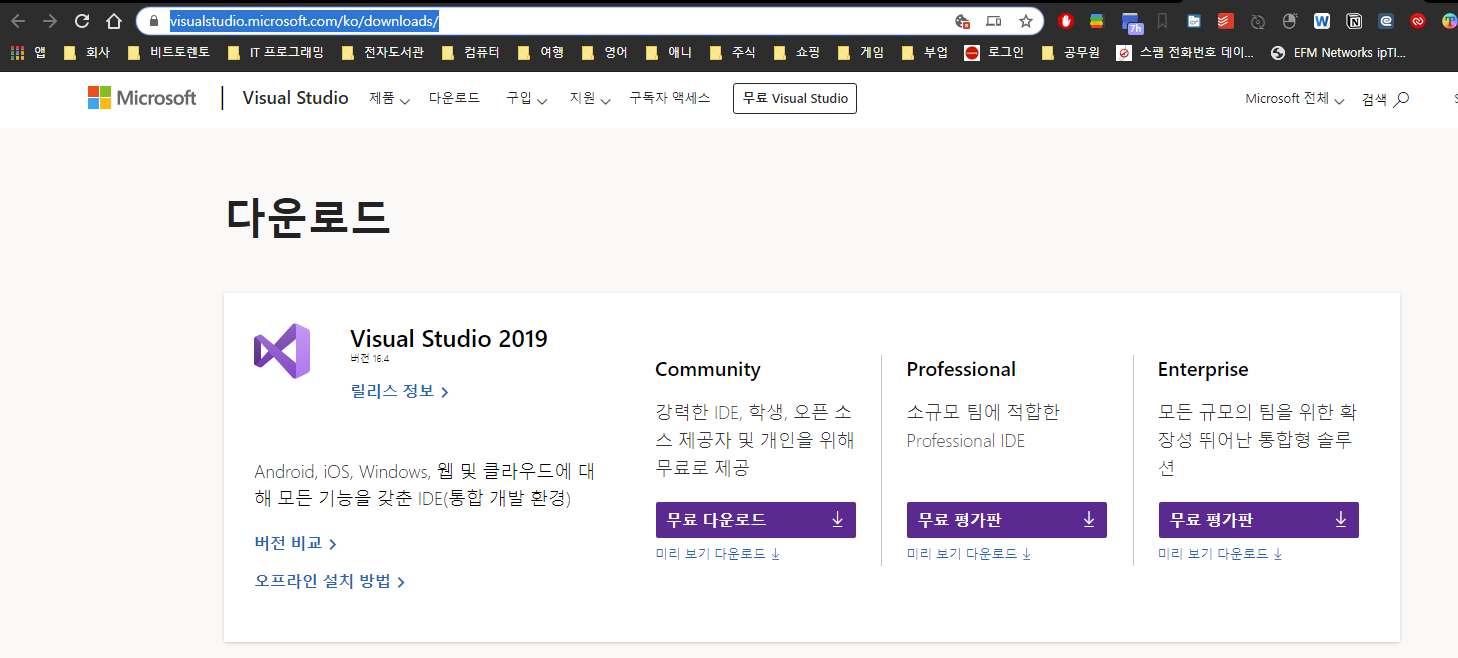The image size is (1458, 658).
Task: Expand the 지원 menu
Action: [x=590, y=99]
